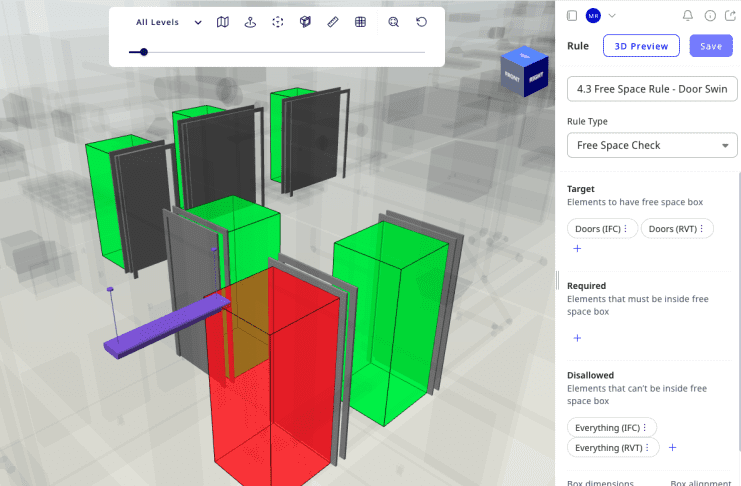The height and width of the screenshot is (486, 741).
Task: Click the Save button
Action: pos(711,46)
